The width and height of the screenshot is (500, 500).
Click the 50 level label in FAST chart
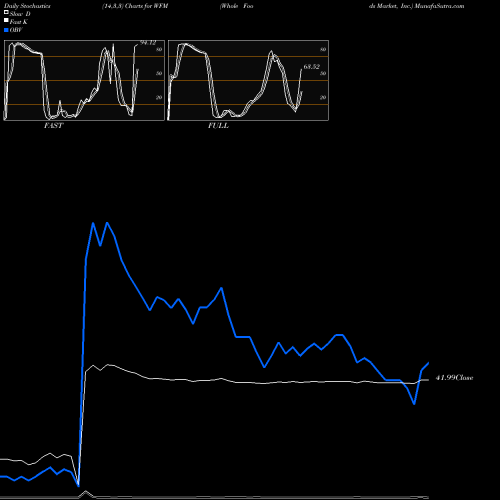(159, 73)
